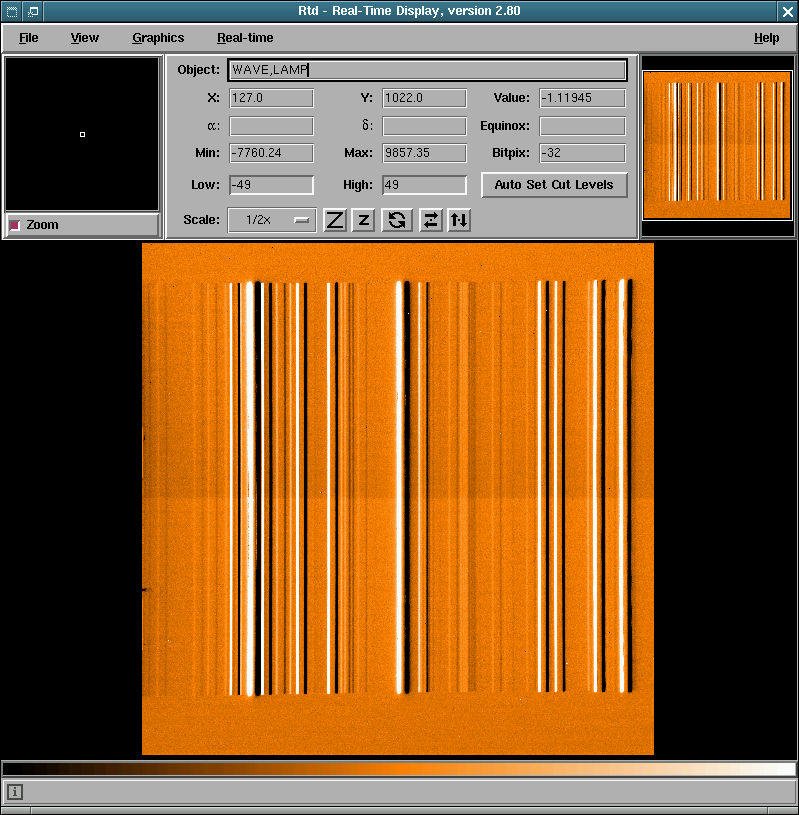Click the pan window thumbnail of the spectrum
Image resolution: width=799 pixels, height=815 pixels.
coord(716,144)
